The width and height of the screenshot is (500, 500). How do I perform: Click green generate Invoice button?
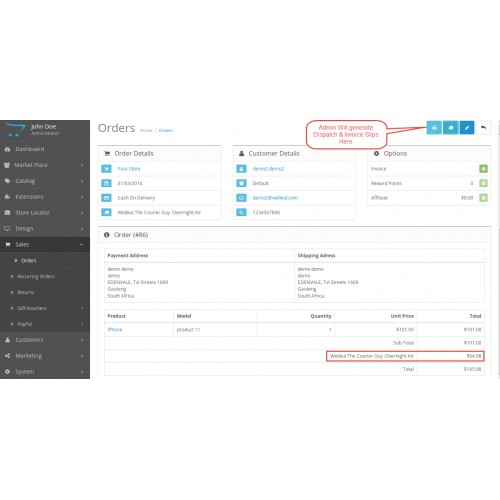click(x=483, y=169)
